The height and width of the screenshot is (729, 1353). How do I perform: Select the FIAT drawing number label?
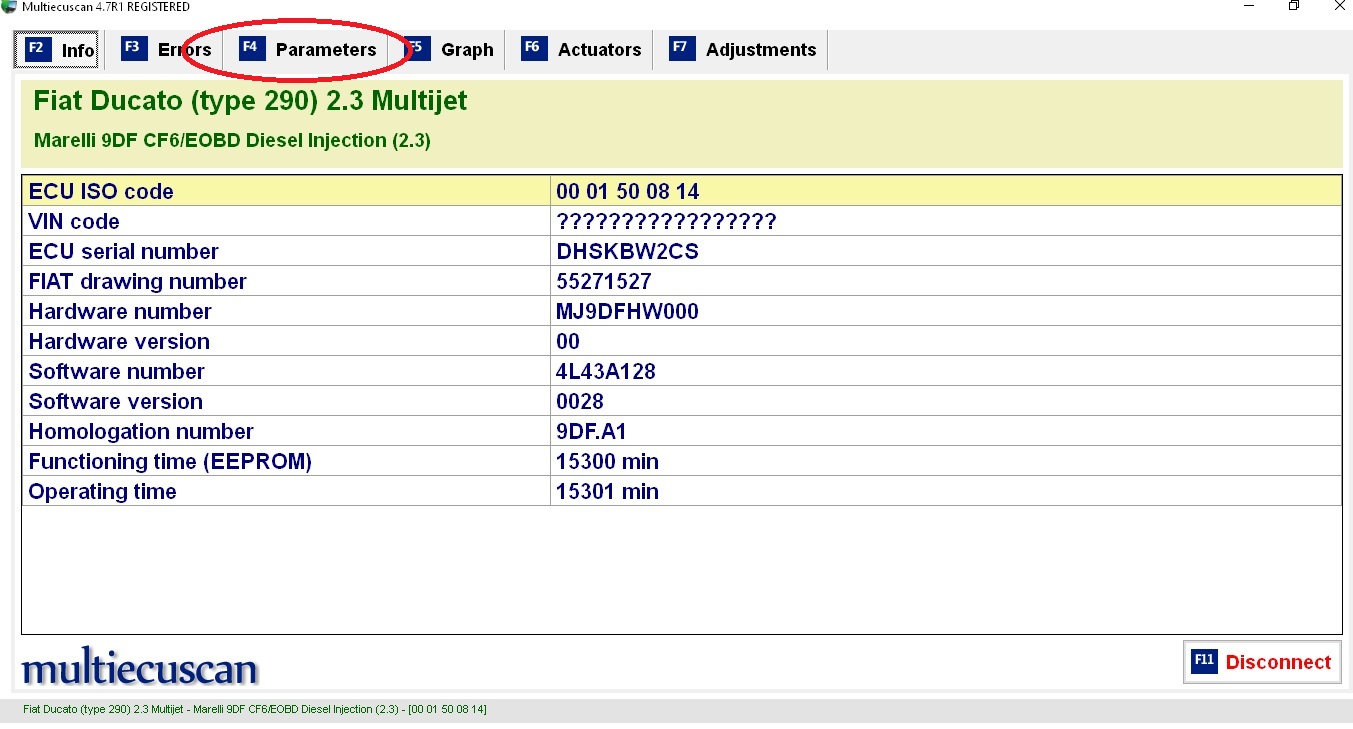click(138, 281)
